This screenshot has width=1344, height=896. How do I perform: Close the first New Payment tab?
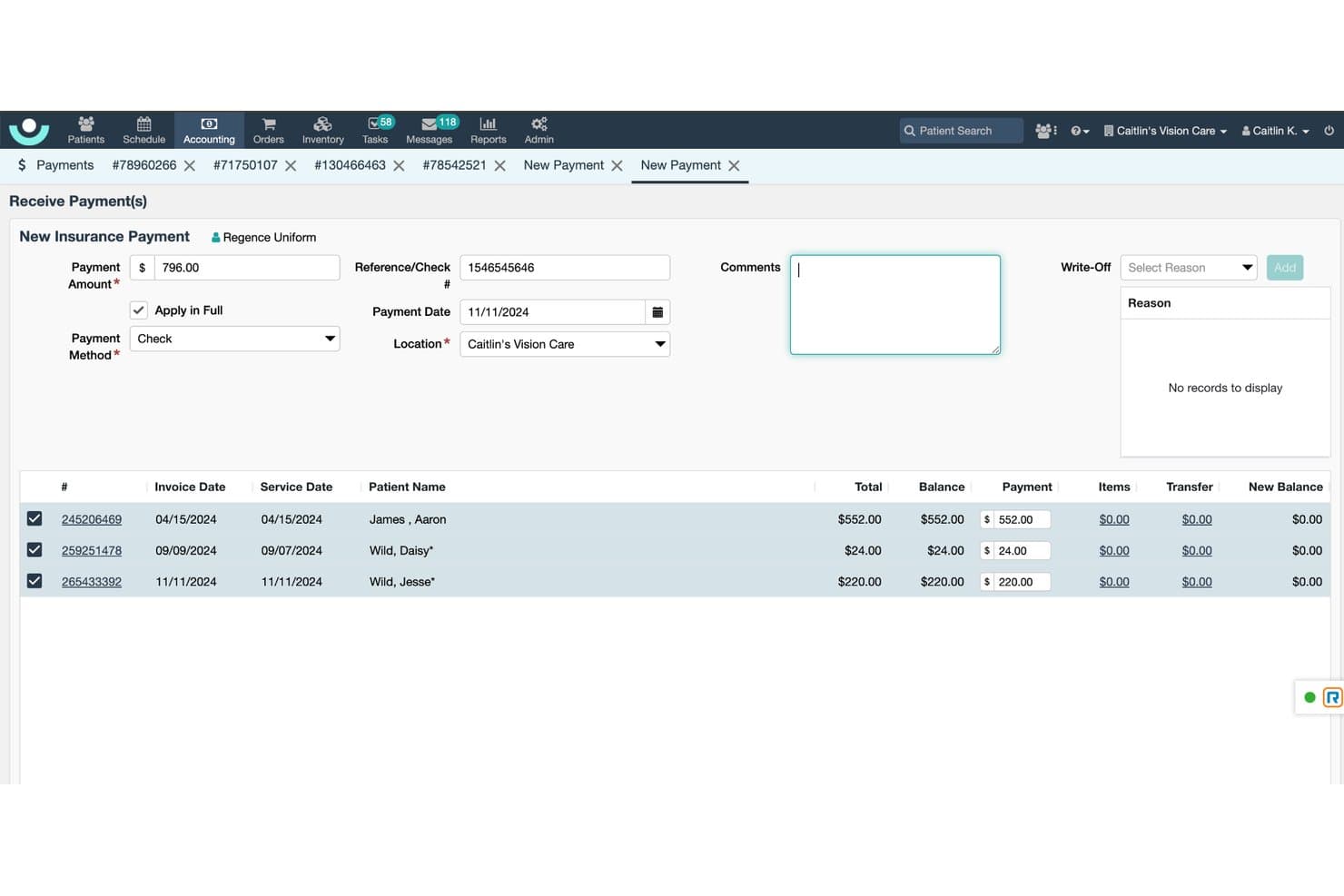tap(617, 166)
